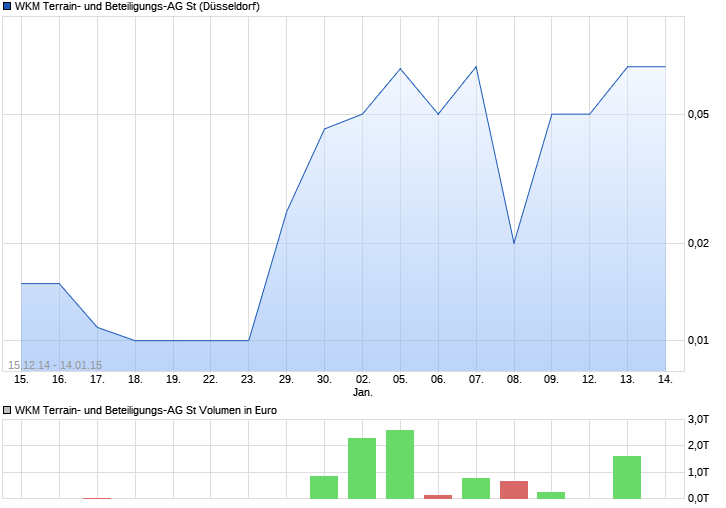Screen dimensions: 726x508
Task: Click the green volume bar for Jan 13
Action: (627, 477)
